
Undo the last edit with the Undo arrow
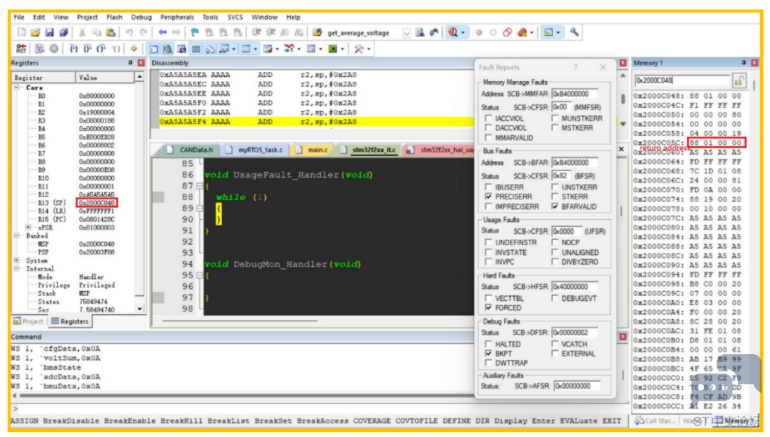point(129,32)
